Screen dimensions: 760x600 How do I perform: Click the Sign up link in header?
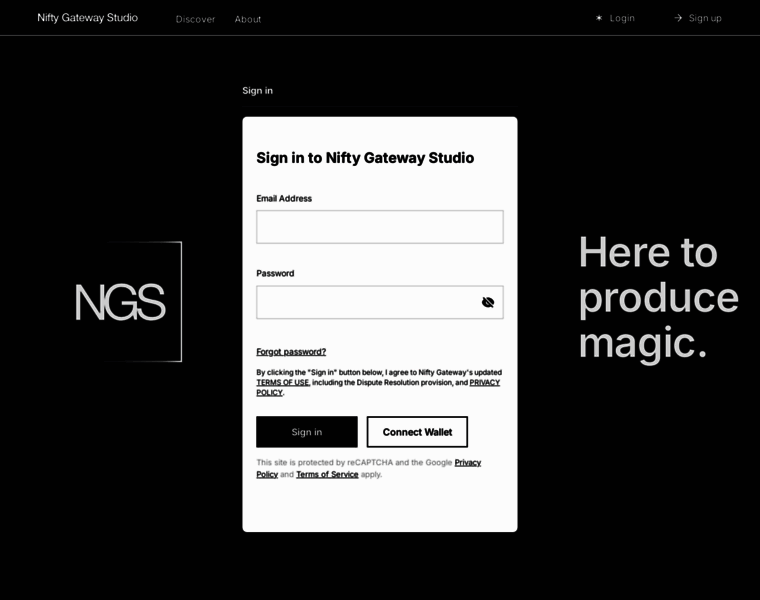coord(705,18)
